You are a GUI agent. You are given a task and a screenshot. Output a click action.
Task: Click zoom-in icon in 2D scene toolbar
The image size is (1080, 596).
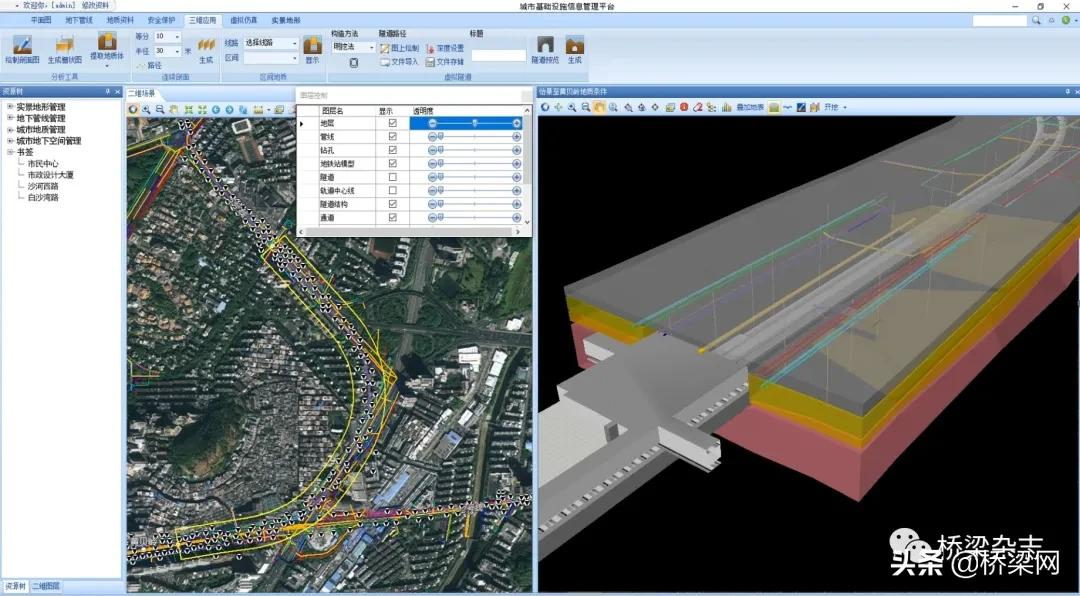click(x=147, y=109)
